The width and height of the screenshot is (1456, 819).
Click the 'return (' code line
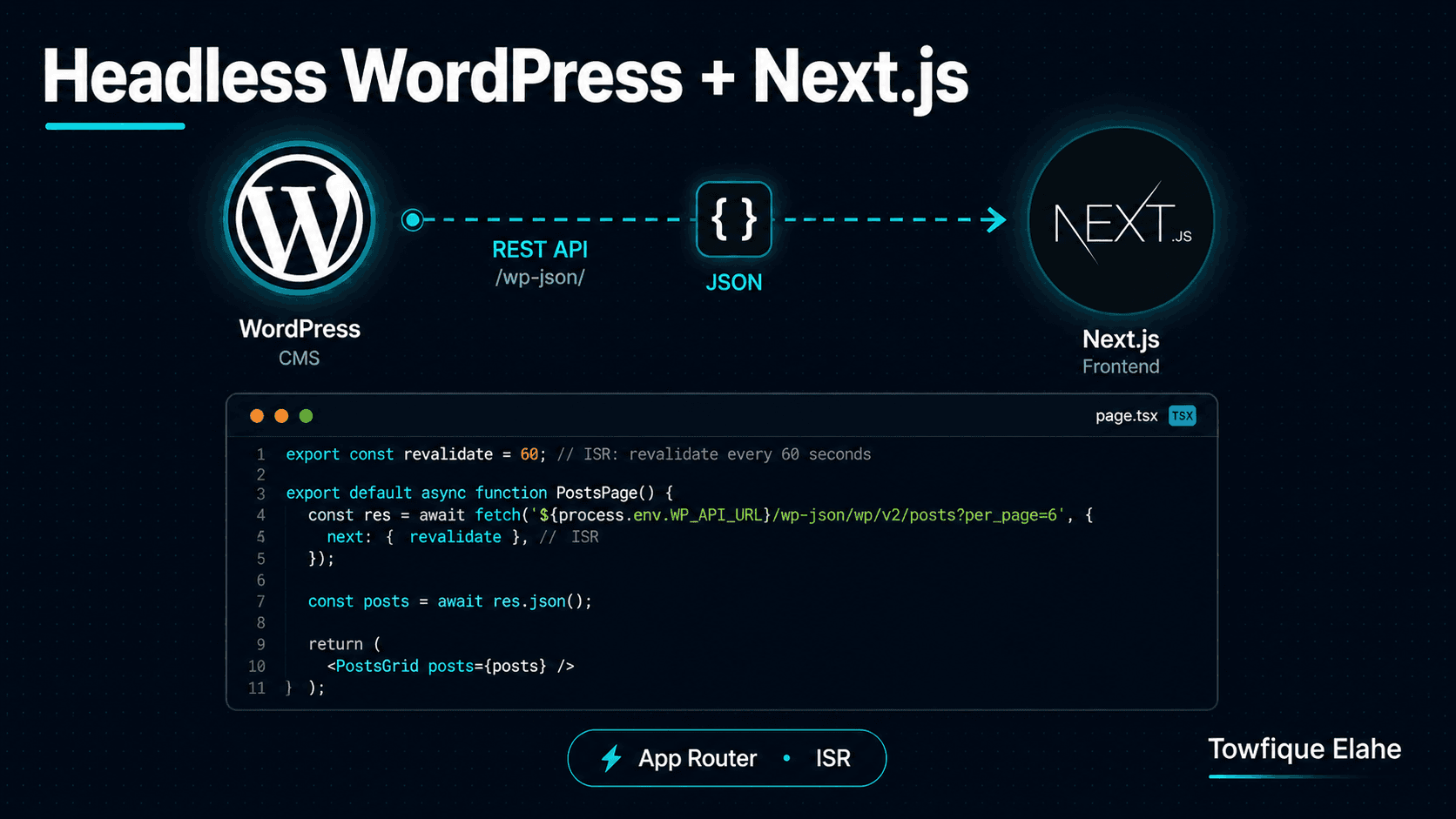pyautogui.click(x=344, y=644)
